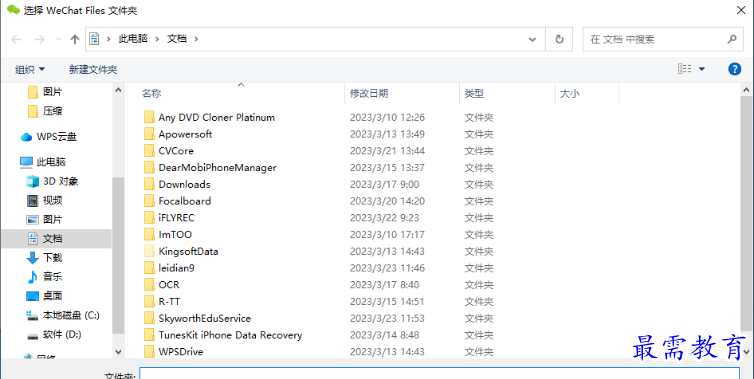
Task: Open 图片 under 此电脑
Action: (44, 219)
